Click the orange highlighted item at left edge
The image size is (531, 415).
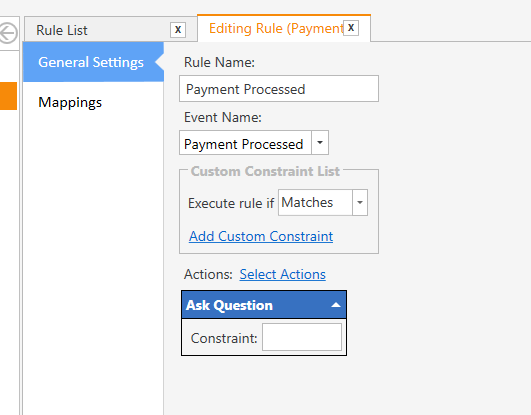click(x=8, y=96)
